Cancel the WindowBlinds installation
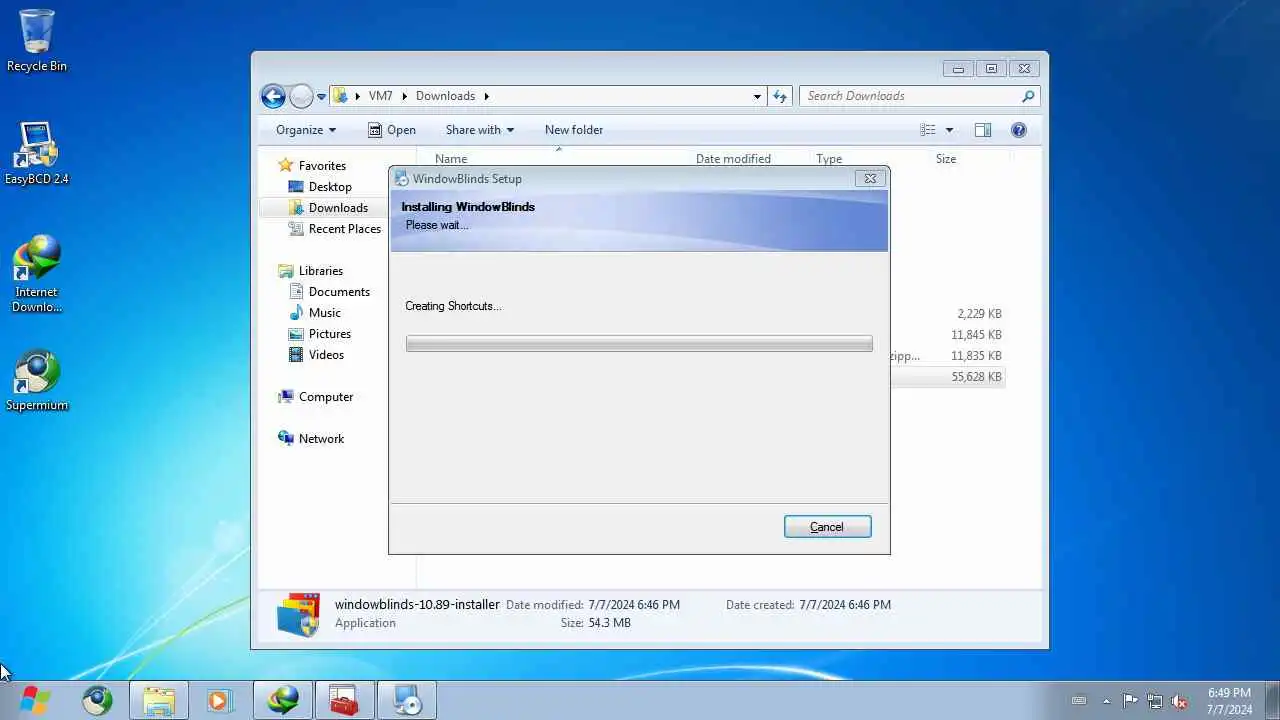The width and height of the screenshot is (1280, 720). click(x=827, y=527)
